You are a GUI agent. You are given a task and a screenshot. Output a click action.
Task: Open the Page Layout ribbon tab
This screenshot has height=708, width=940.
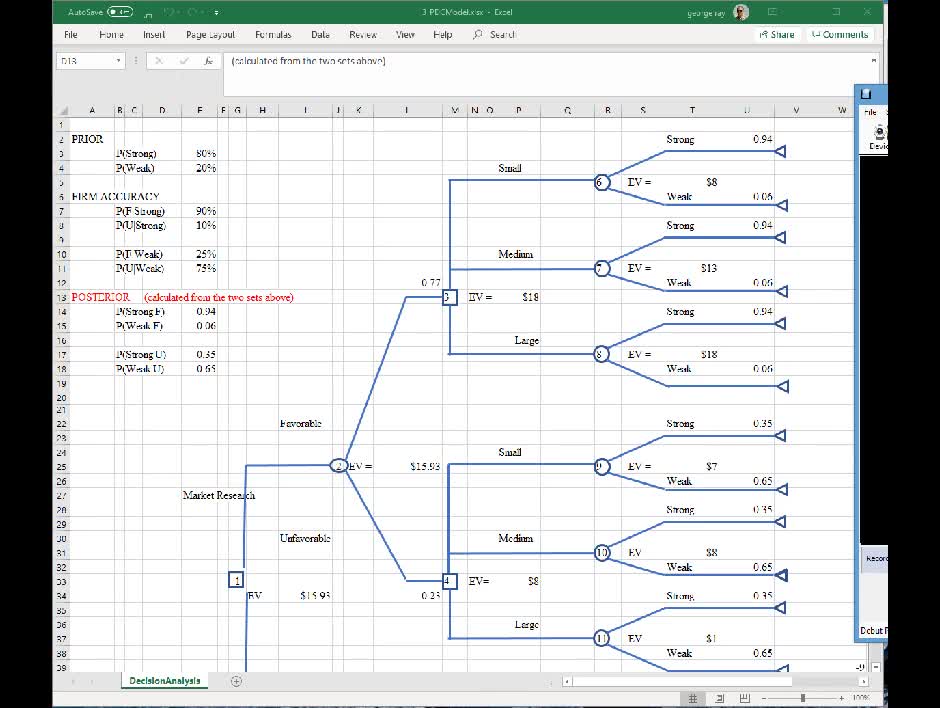210,34
